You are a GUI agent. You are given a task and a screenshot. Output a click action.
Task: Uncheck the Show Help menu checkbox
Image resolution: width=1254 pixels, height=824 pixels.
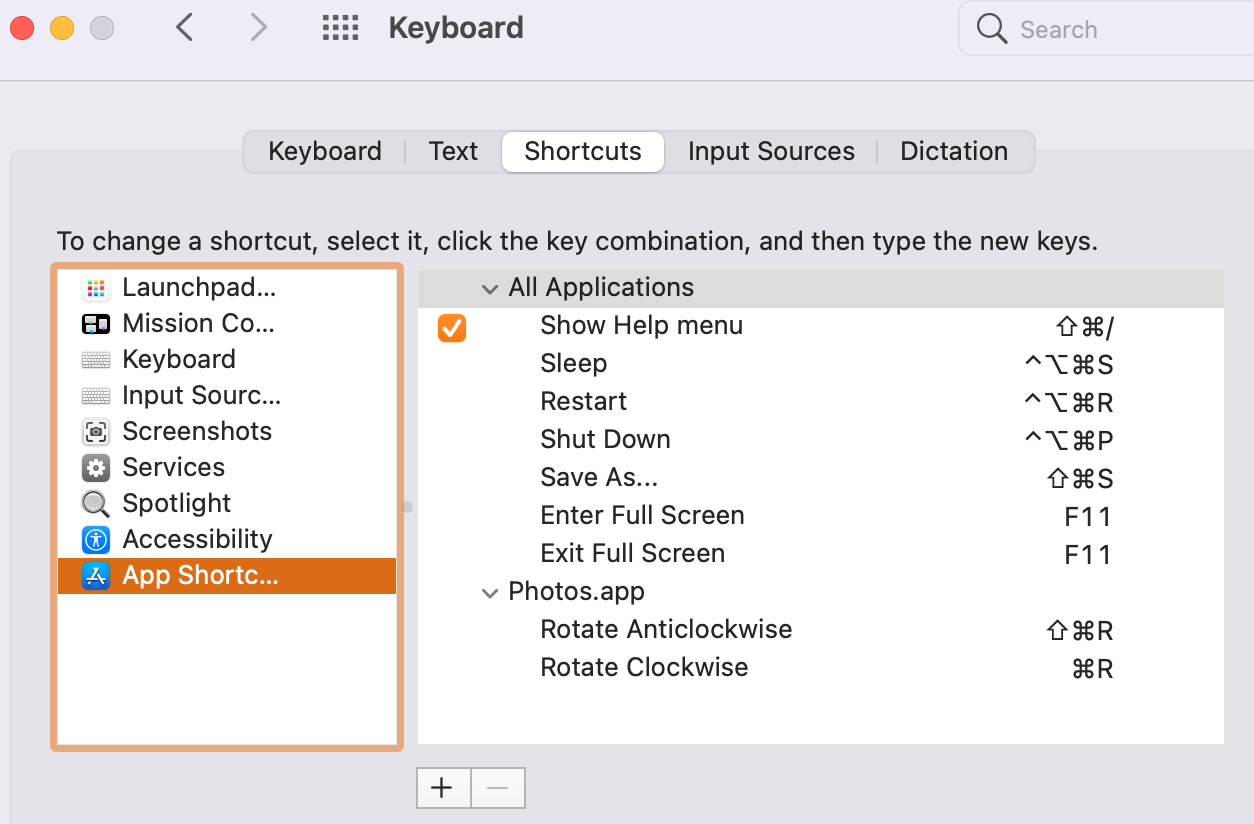[452, 327]
